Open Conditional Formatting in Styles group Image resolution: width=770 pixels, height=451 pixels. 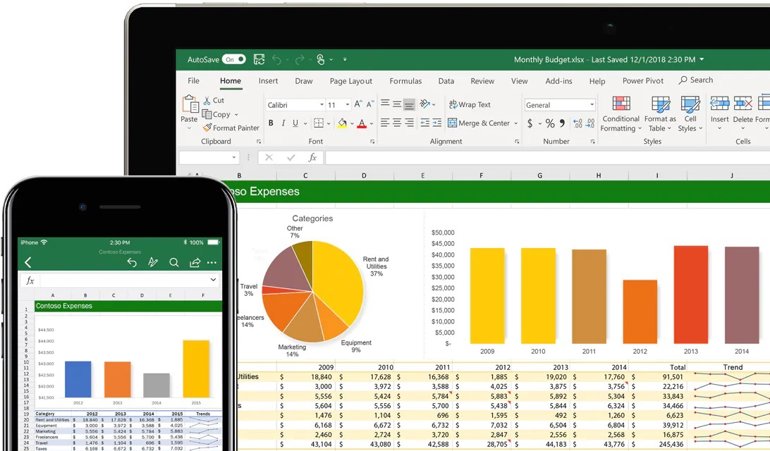coord(620,113)
